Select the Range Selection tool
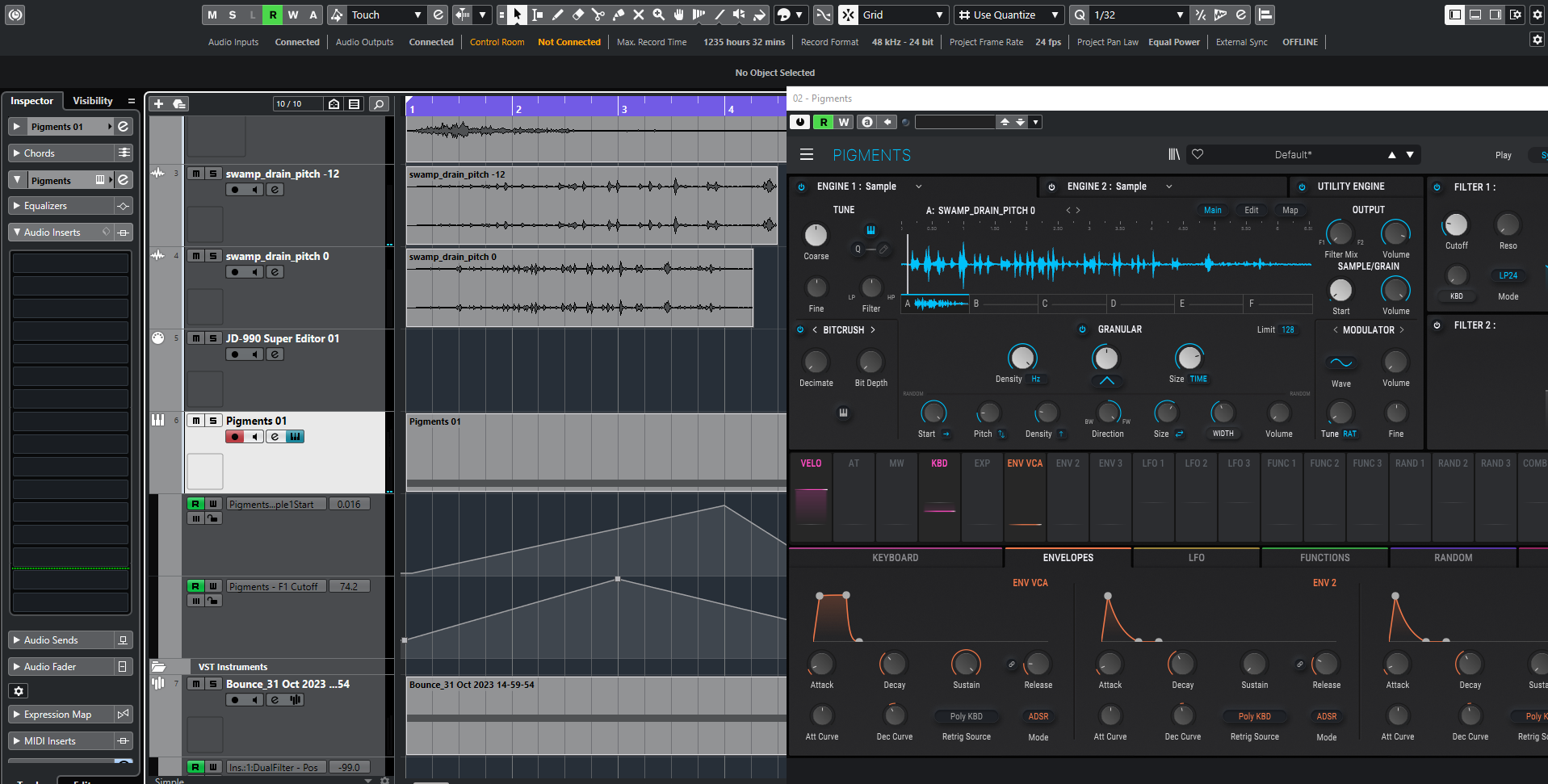The width and height of the screenshot is (1548, 784). pyautogui.click(x=538, y=15)
